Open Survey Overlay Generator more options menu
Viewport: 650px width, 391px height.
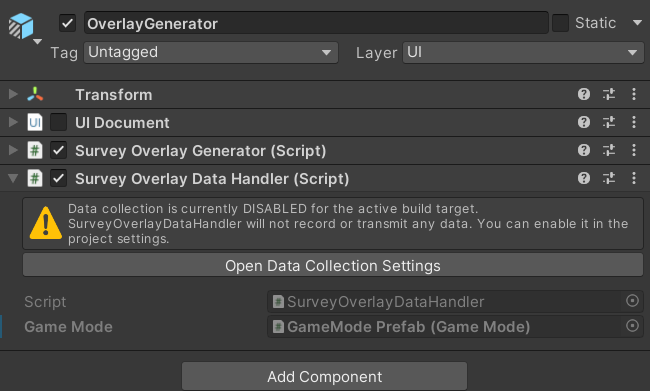pos(634,150)
